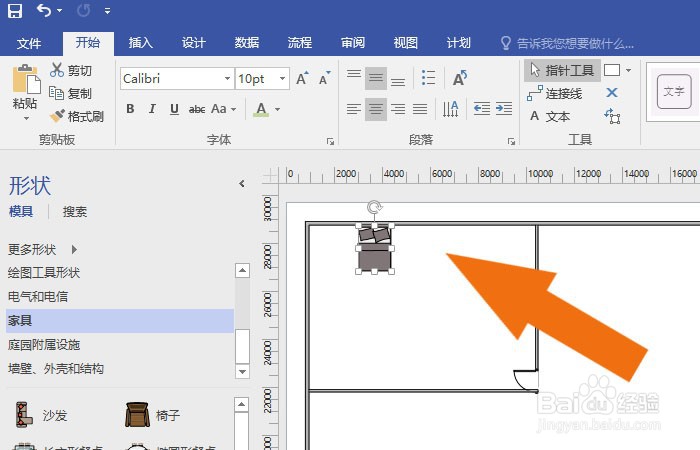Screen dimensions: 700x450
Task: Select the 指针工具 pointer tool
Action: pos(562,71)
